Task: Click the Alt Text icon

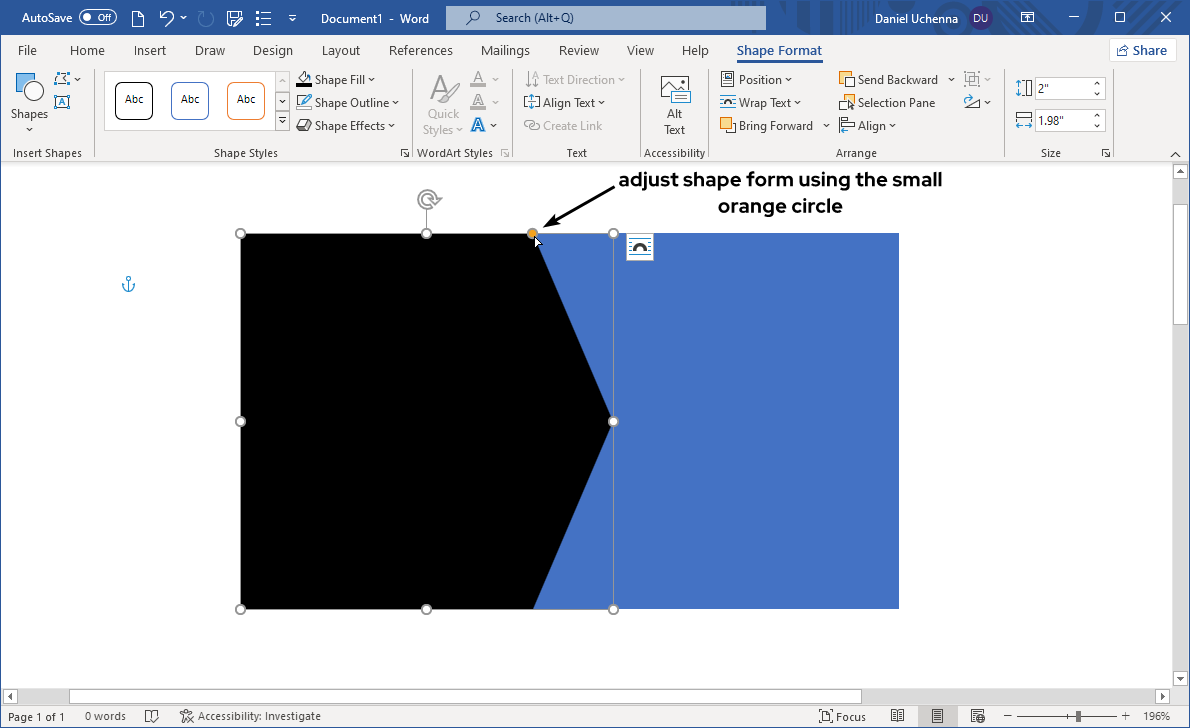Action: pyautogui.click(x=674, y=105)
